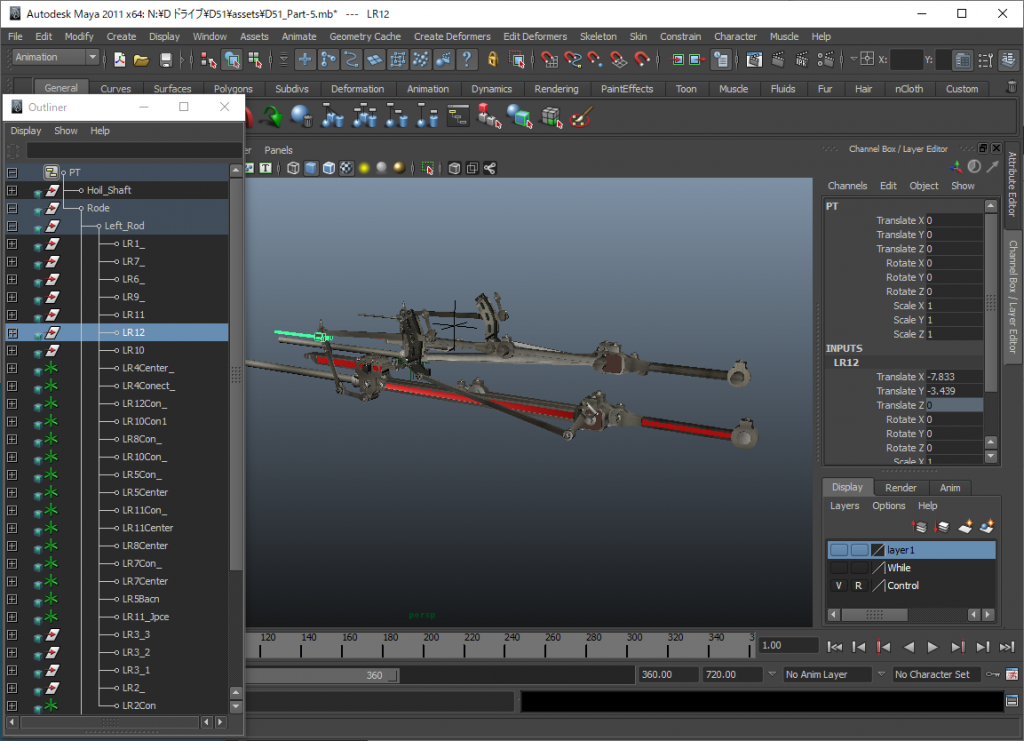Collapse the PT node in Outliner
The image size is (1024, 741).
pyautogui.click(x=12, y=173)
